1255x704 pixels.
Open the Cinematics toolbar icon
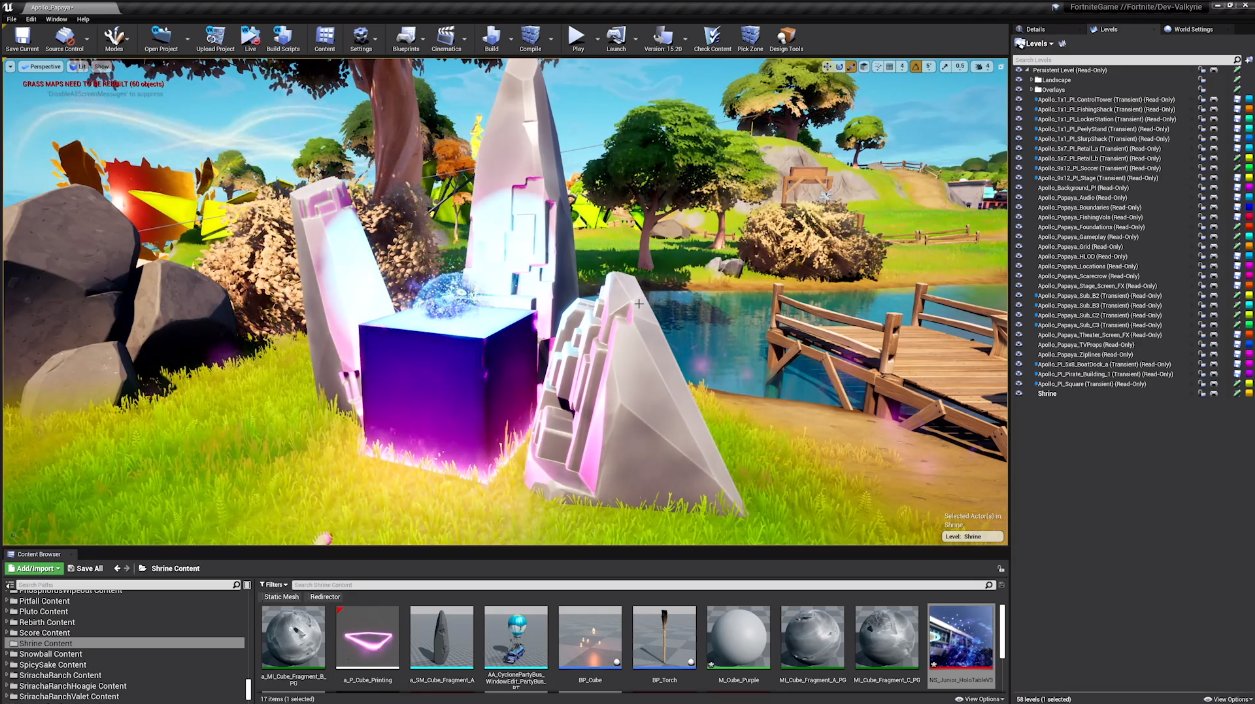446,39
